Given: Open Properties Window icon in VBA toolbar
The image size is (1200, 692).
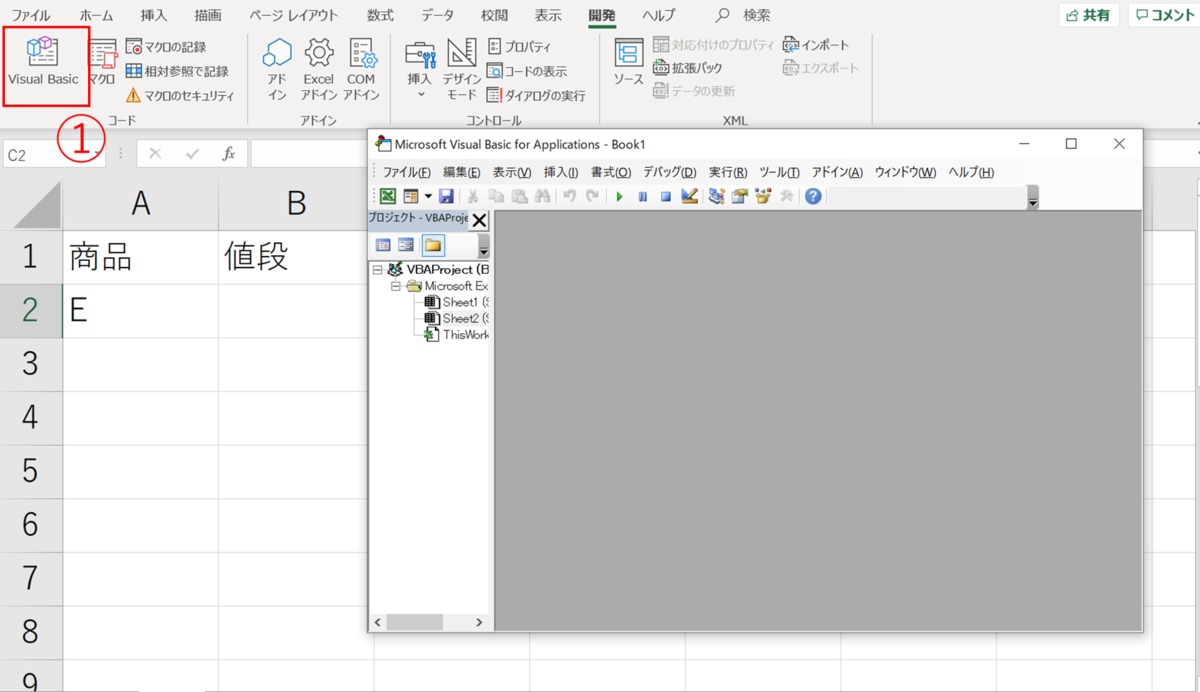Looking at the screenshot, I should tap(740, 196).
